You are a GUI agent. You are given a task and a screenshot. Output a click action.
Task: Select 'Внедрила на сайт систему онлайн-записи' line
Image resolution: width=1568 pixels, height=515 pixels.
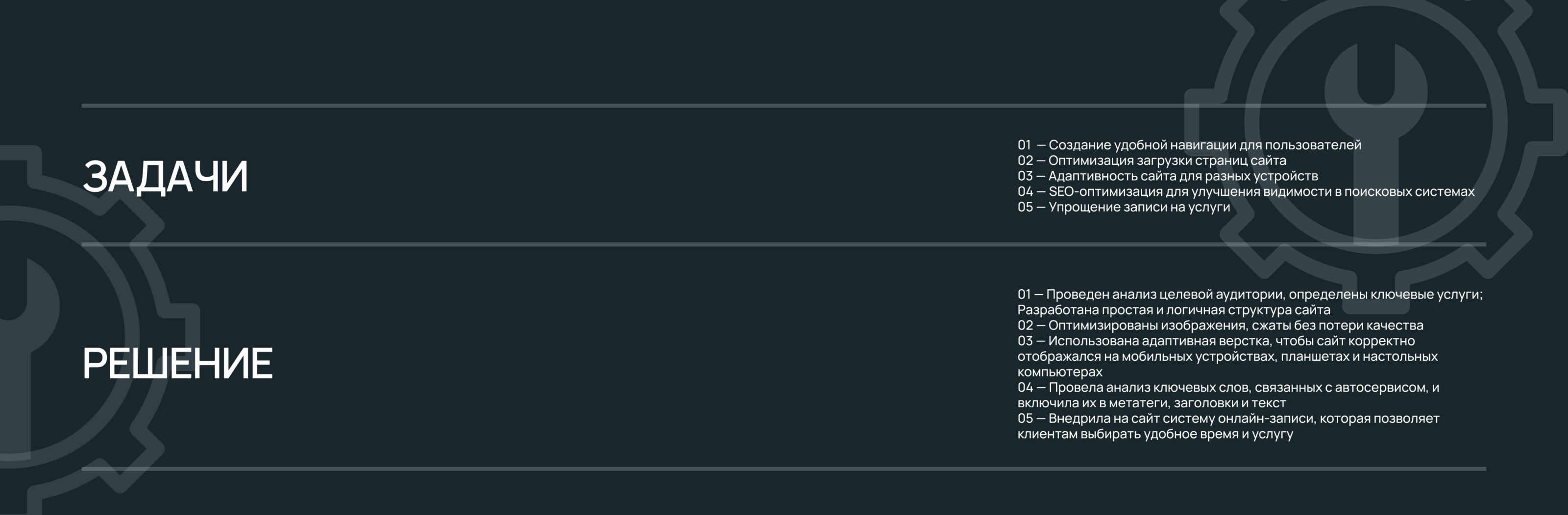coord(1228,419)
